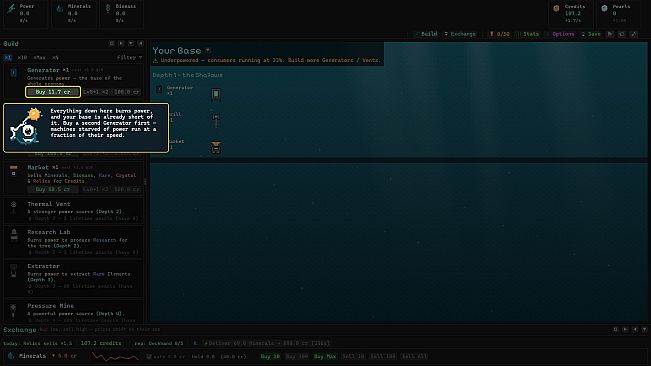Image resolution: width=651 pixels, height=366 pixels.
Task: Open the Exchange tab in top toolbar
Action: (x=460, y=34)
